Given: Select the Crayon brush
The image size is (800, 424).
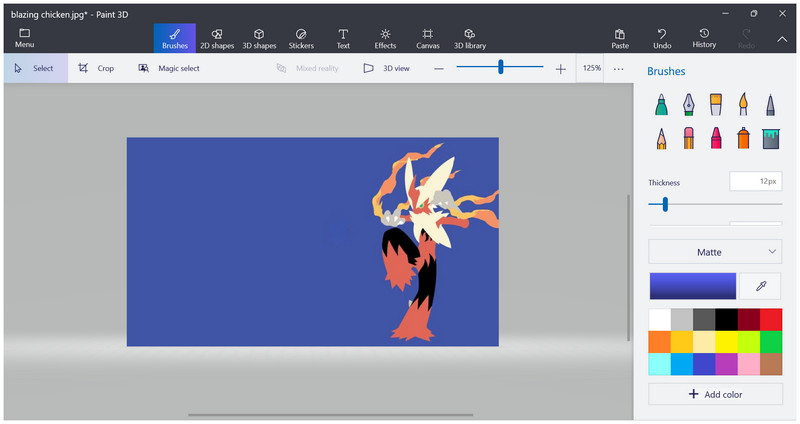Looking at the screenshot, I should click(x=716, y=138).
